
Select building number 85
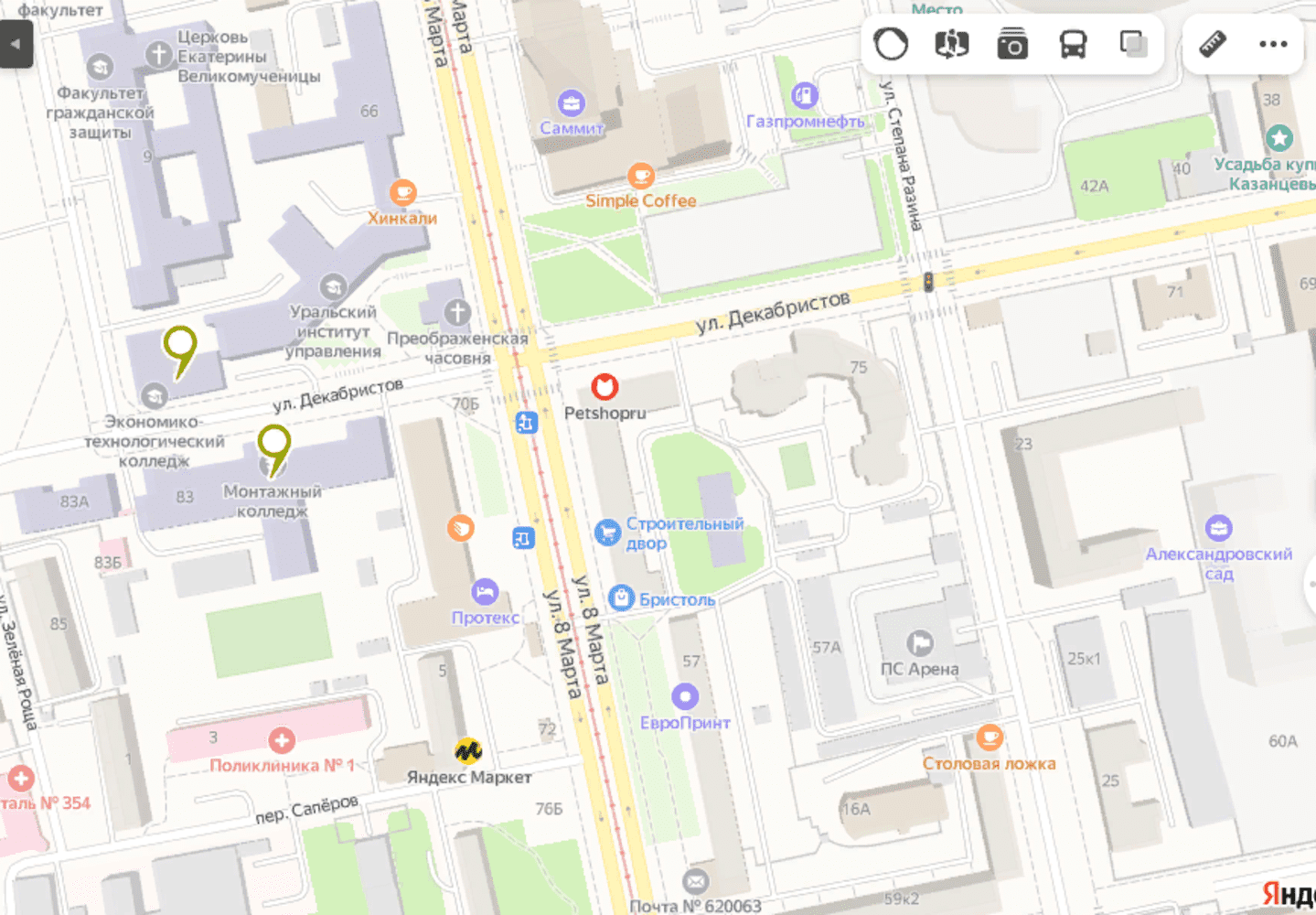coord(59,624)
